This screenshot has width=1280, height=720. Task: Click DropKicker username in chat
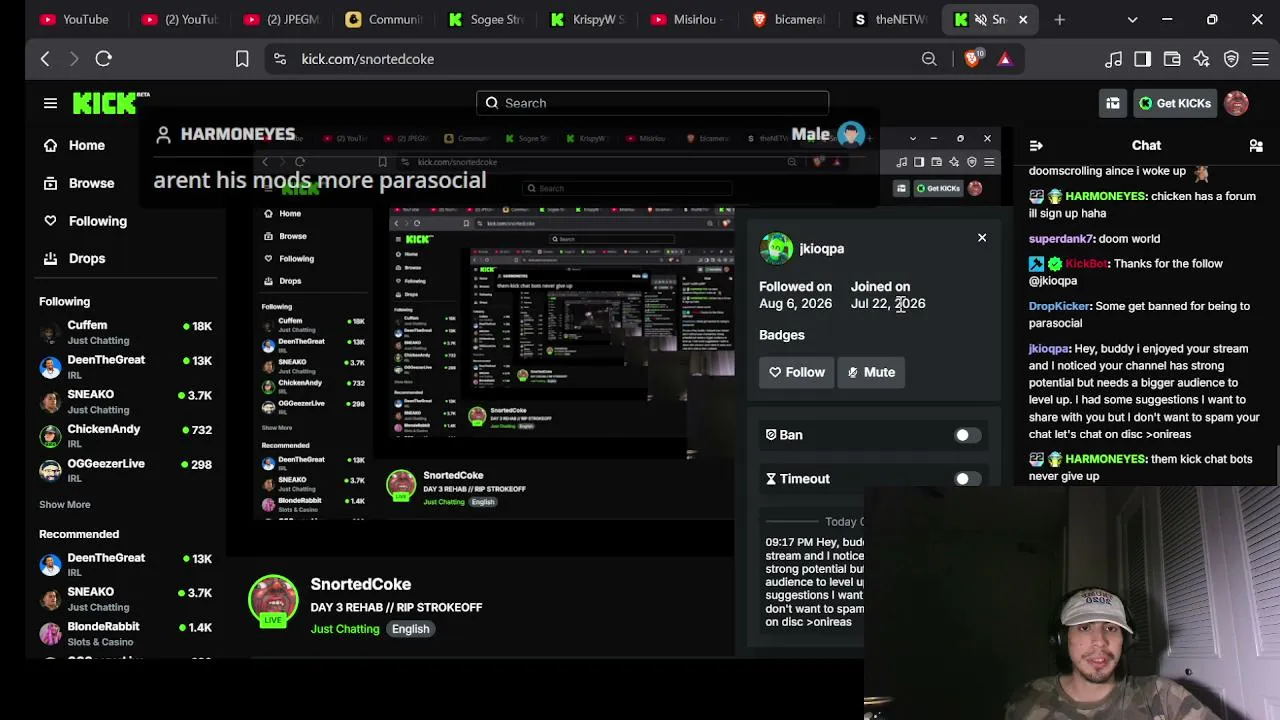click(x=1059, y=306)
